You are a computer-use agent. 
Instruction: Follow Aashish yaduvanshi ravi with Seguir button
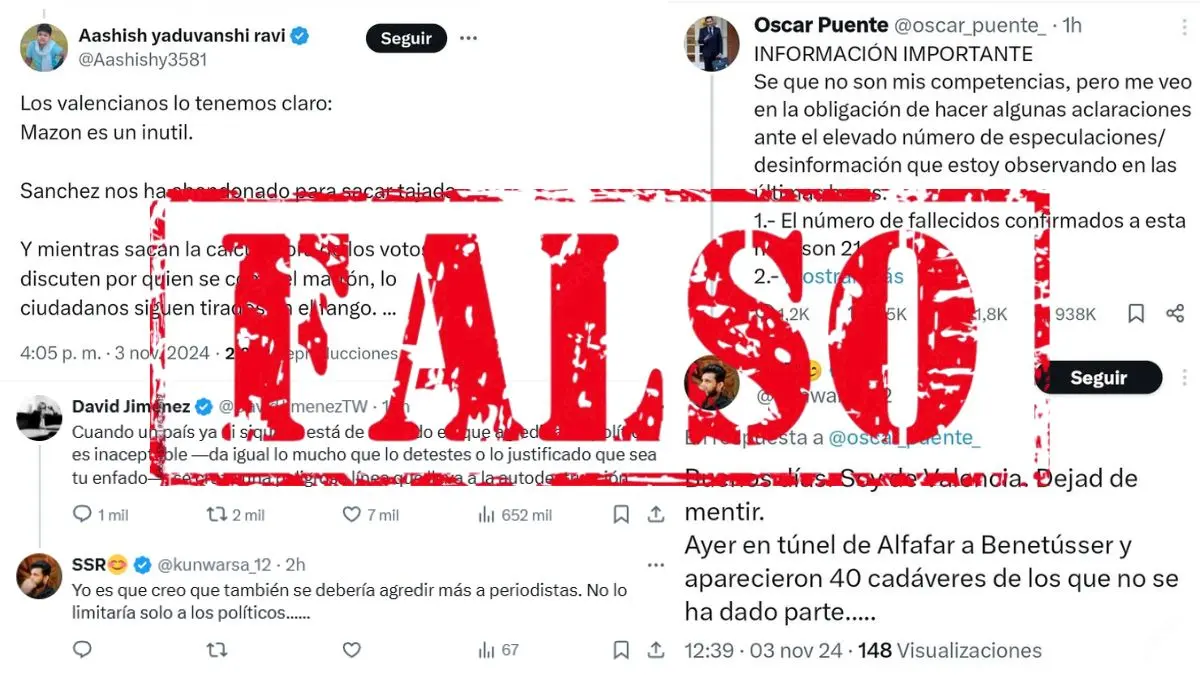(406, 38)
